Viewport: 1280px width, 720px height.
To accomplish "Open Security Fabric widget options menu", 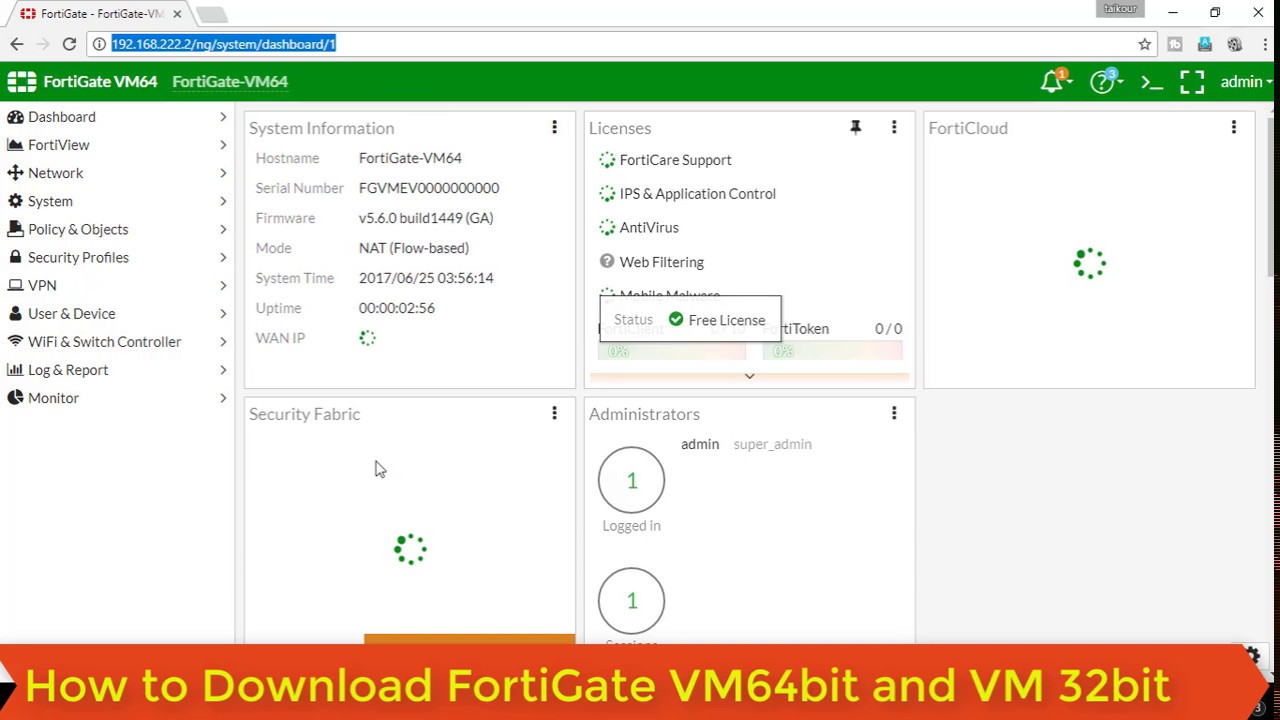I will click(554, 413).
